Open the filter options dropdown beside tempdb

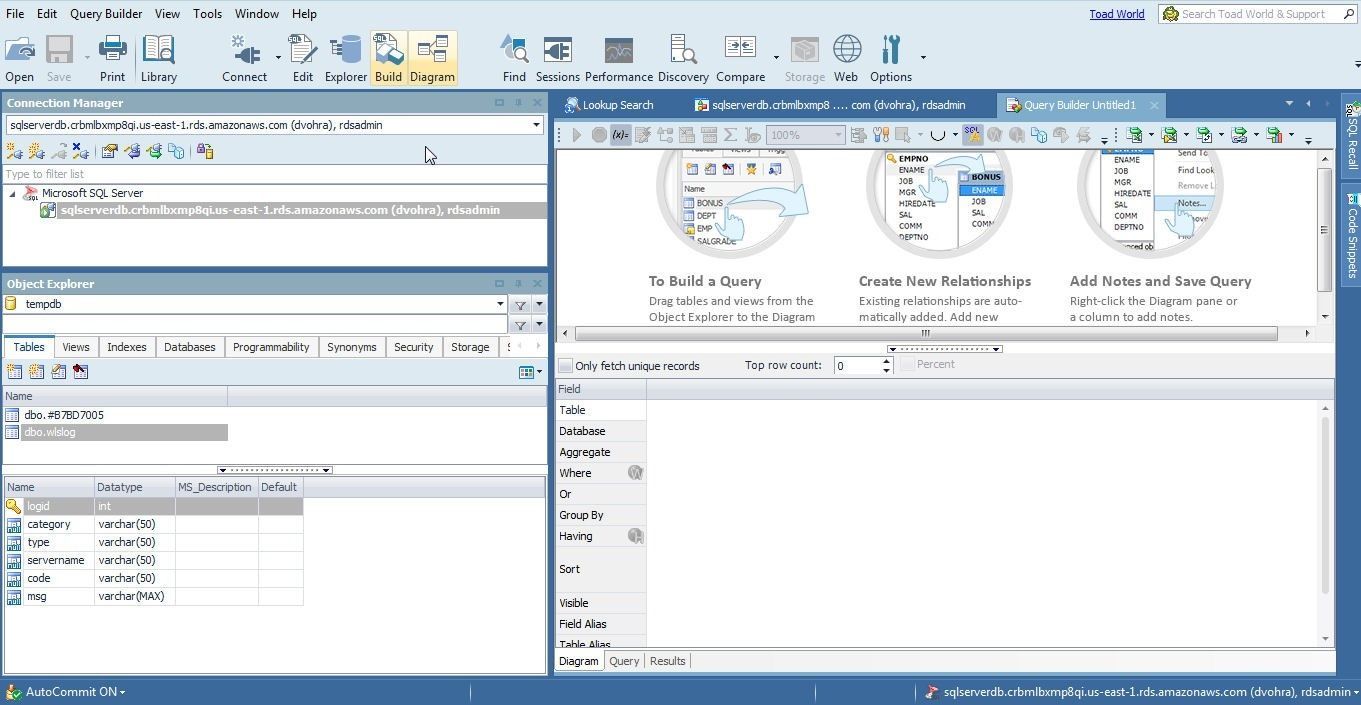coord(539,305)
